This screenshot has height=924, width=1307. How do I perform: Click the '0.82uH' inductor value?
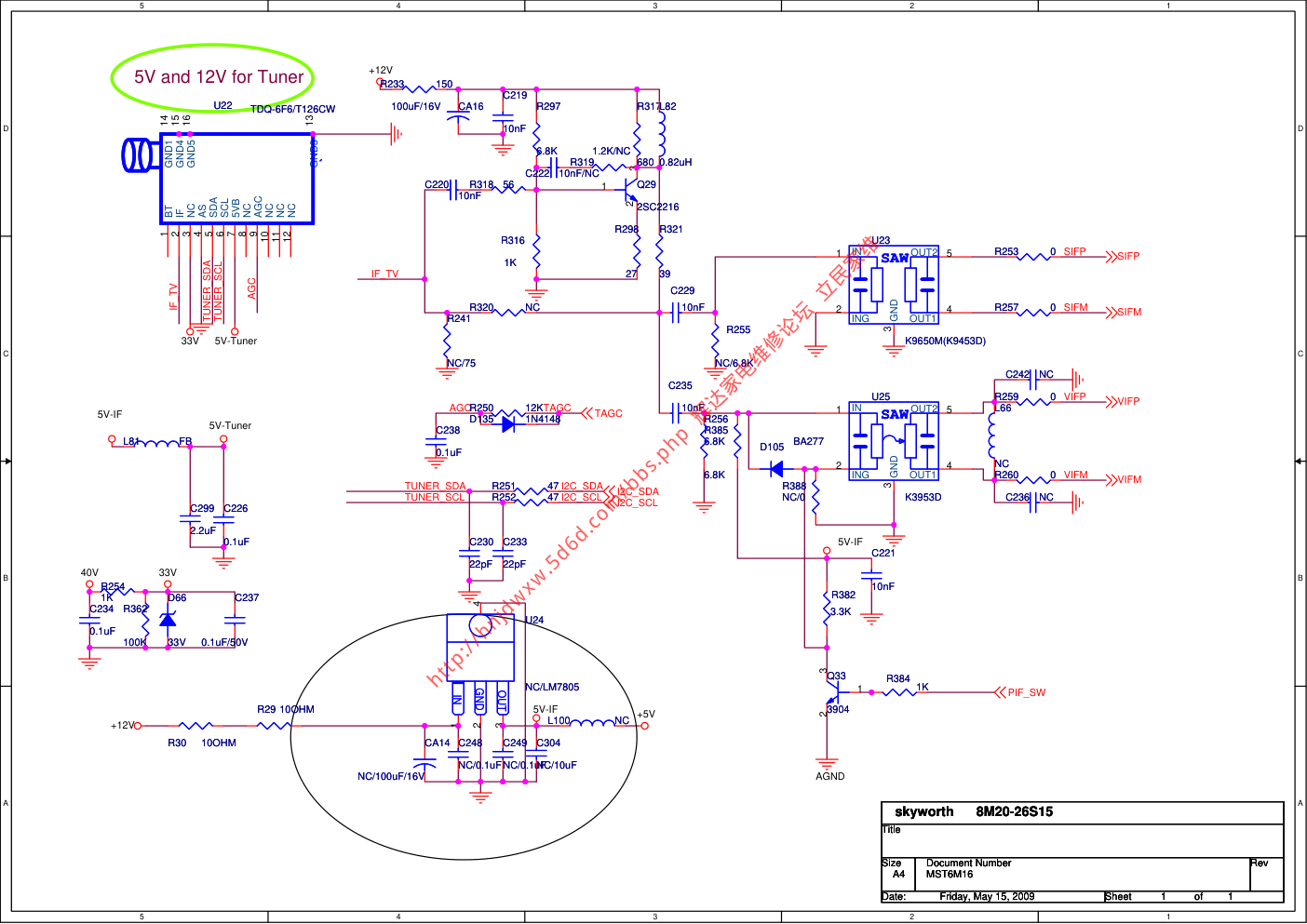click(x=676, y=162)
